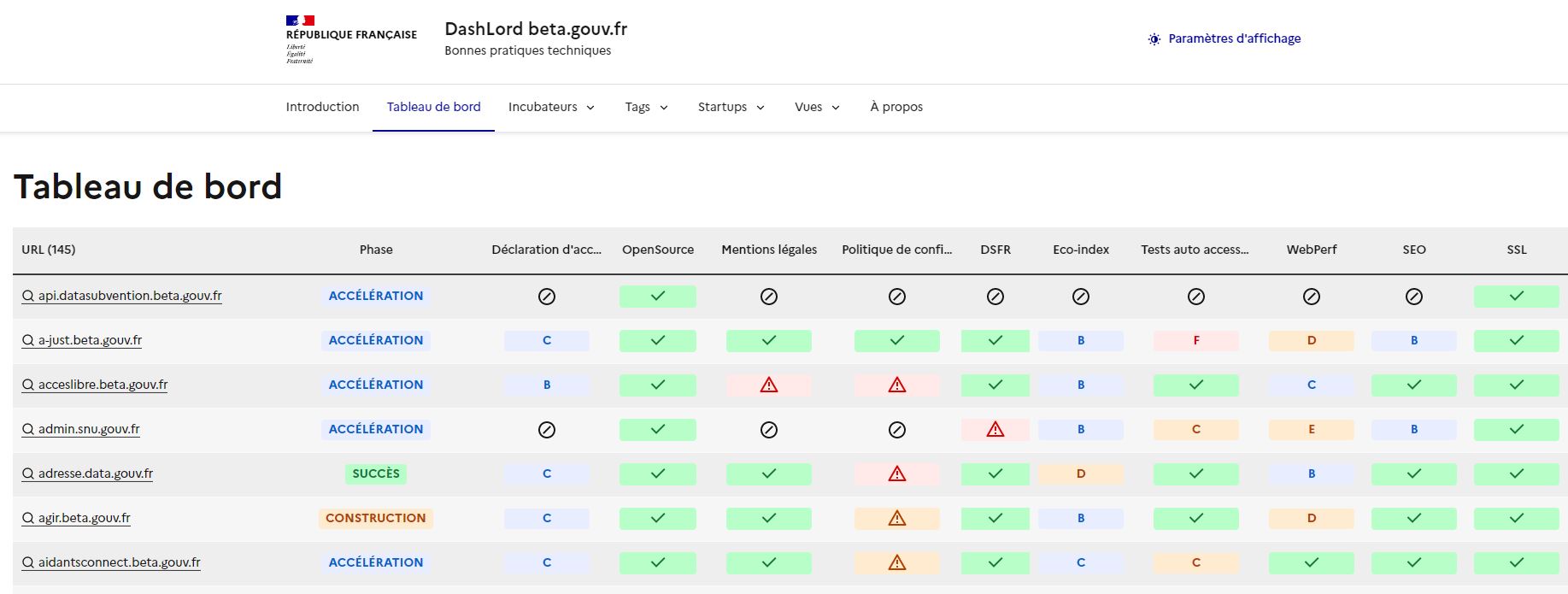Sort by the WebPerf column header

[x=1312, y=250]
